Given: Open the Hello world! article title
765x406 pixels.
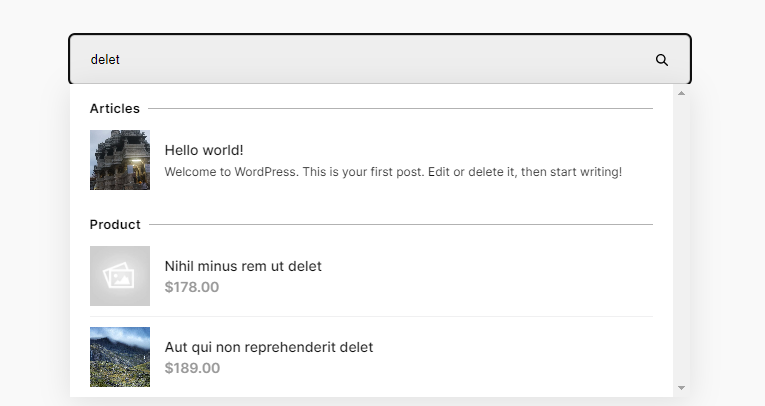Looking at the screenshot, I should coord(204,150).
